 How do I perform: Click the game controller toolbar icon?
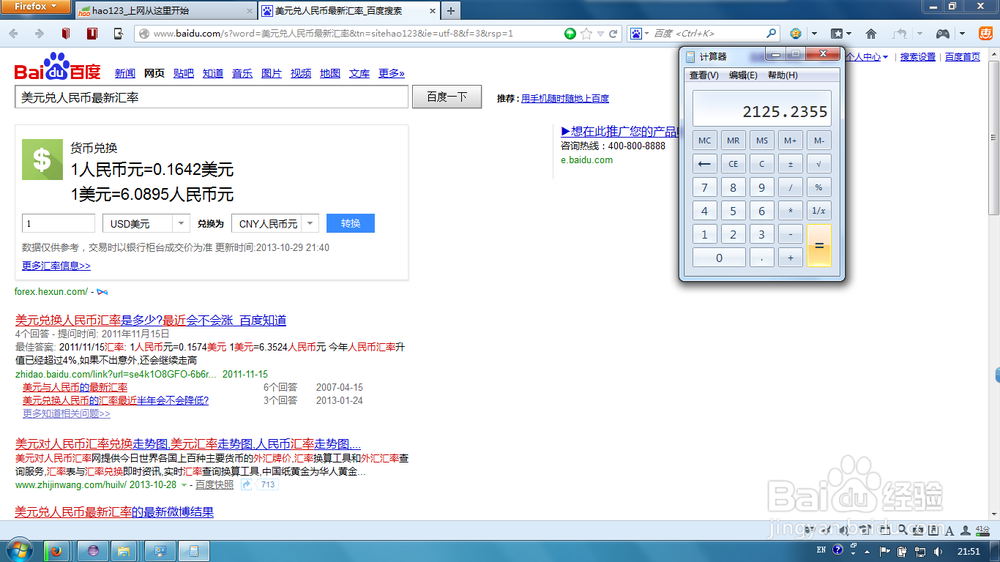(x=943, y=34)
